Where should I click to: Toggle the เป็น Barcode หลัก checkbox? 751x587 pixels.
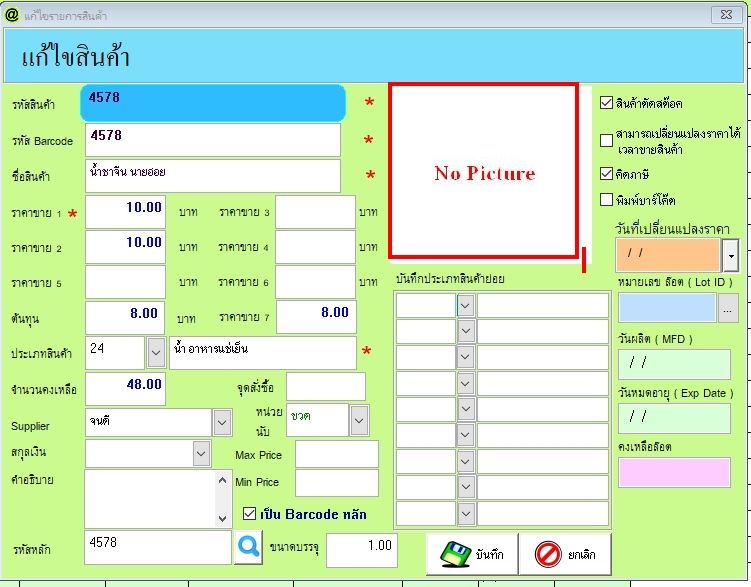[x=250, y=514]
